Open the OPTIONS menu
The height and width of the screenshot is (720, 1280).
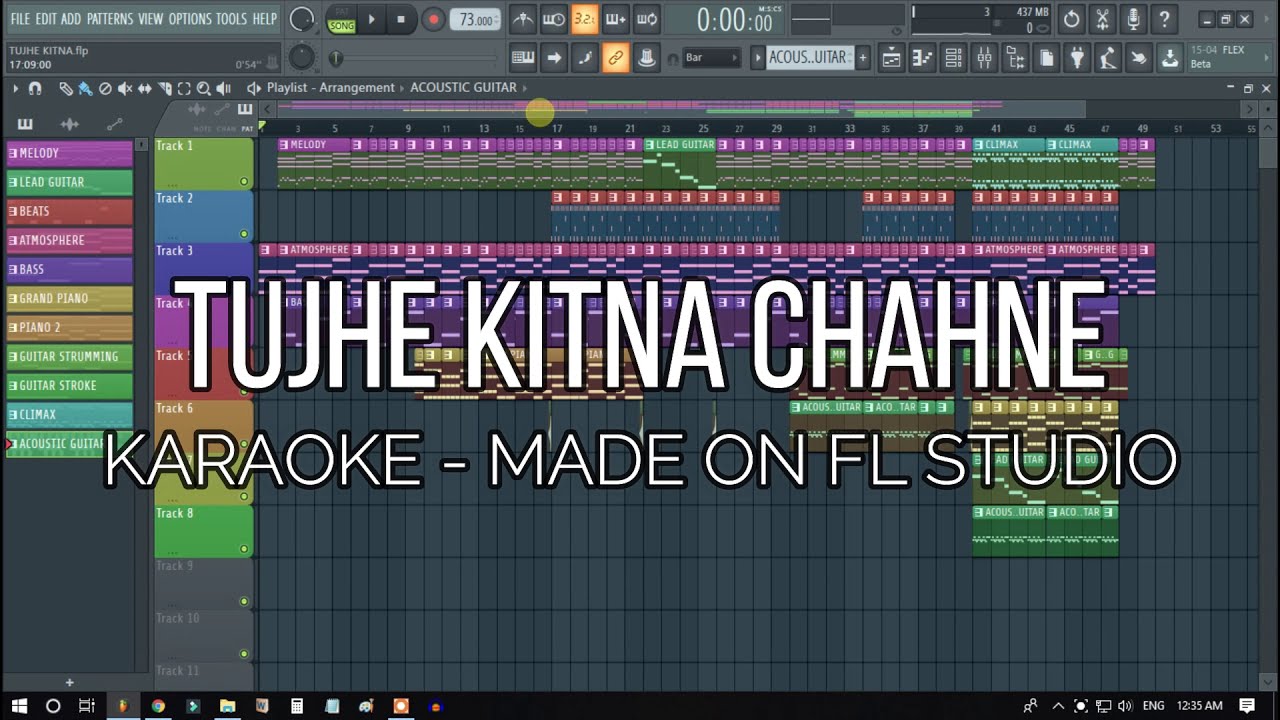(x=190, y=19)
